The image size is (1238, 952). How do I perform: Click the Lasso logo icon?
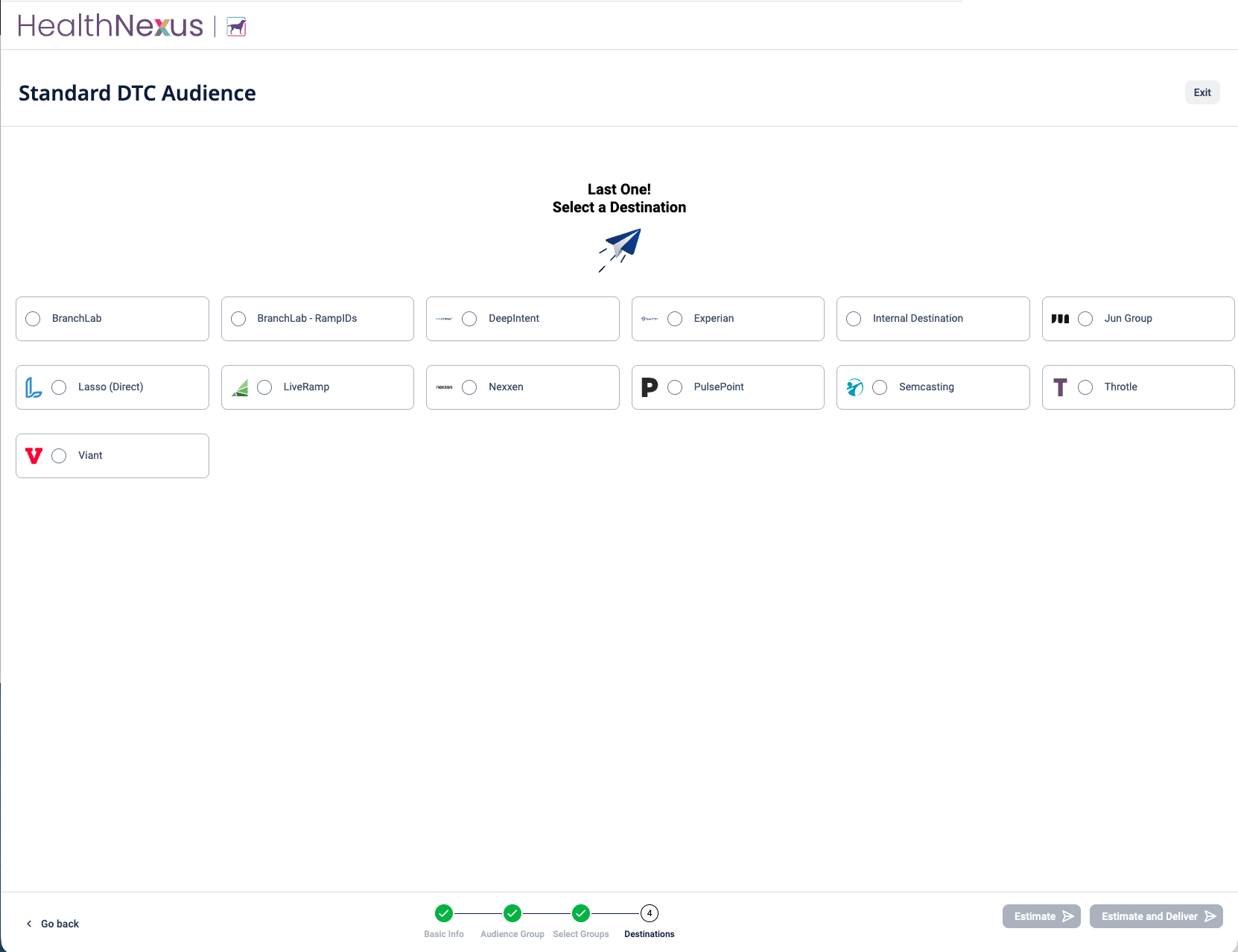click(x=34, y=387)
